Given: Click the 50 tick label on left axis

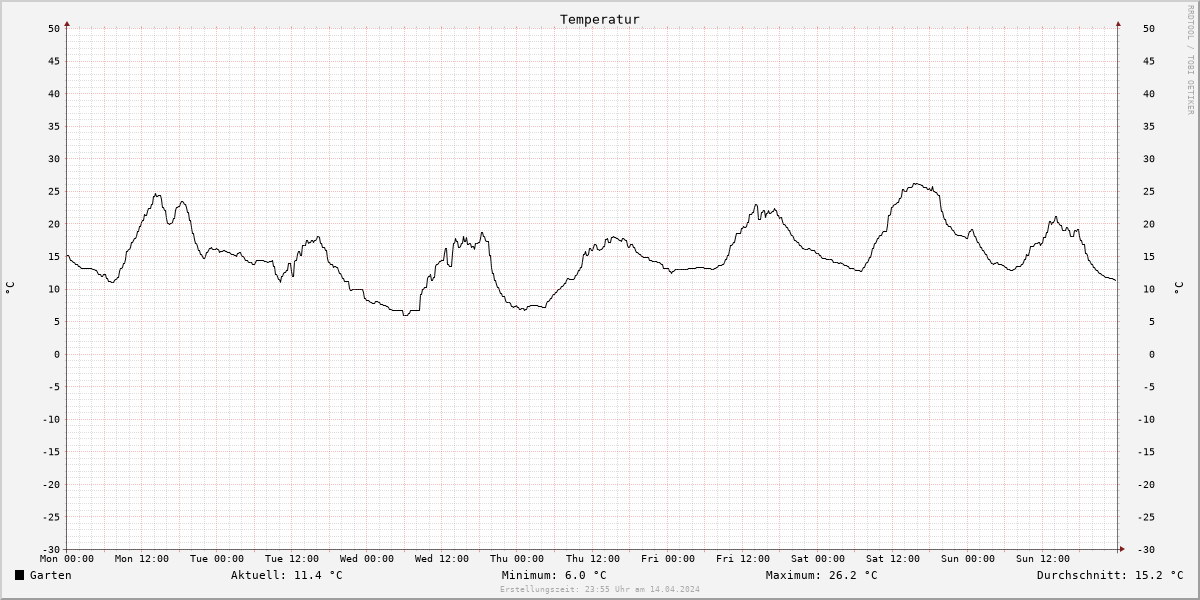Looking at the screenshot, I should coord(55,28).
